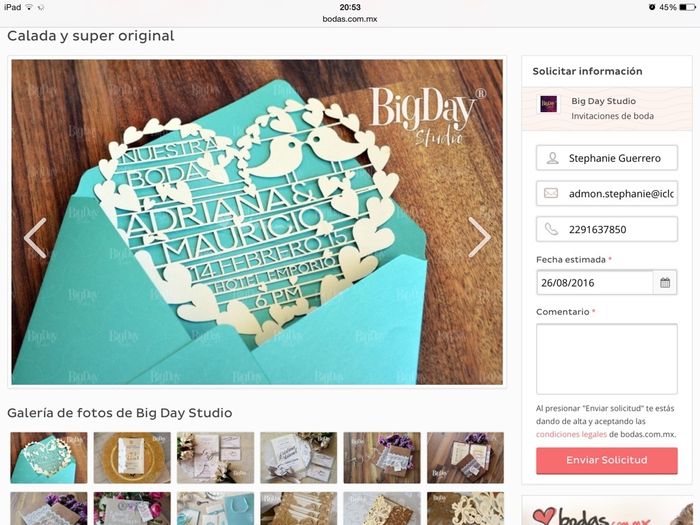Edit the Stephanie Guerrero name field
The image size is (700, 525).
[607, 158]
